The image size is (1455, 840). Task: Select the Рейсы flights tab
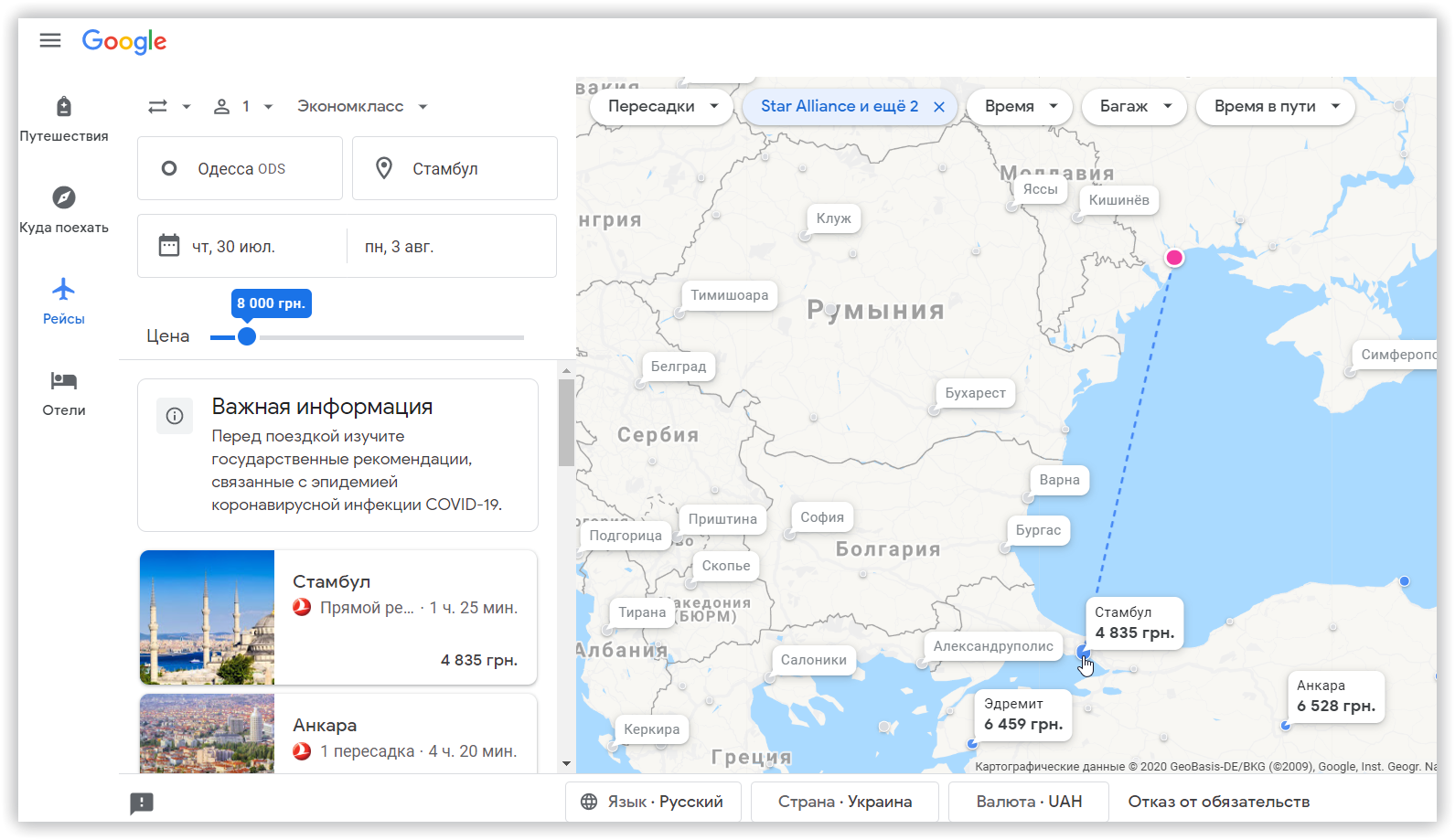pyautogui.click(x=64, y=302)
